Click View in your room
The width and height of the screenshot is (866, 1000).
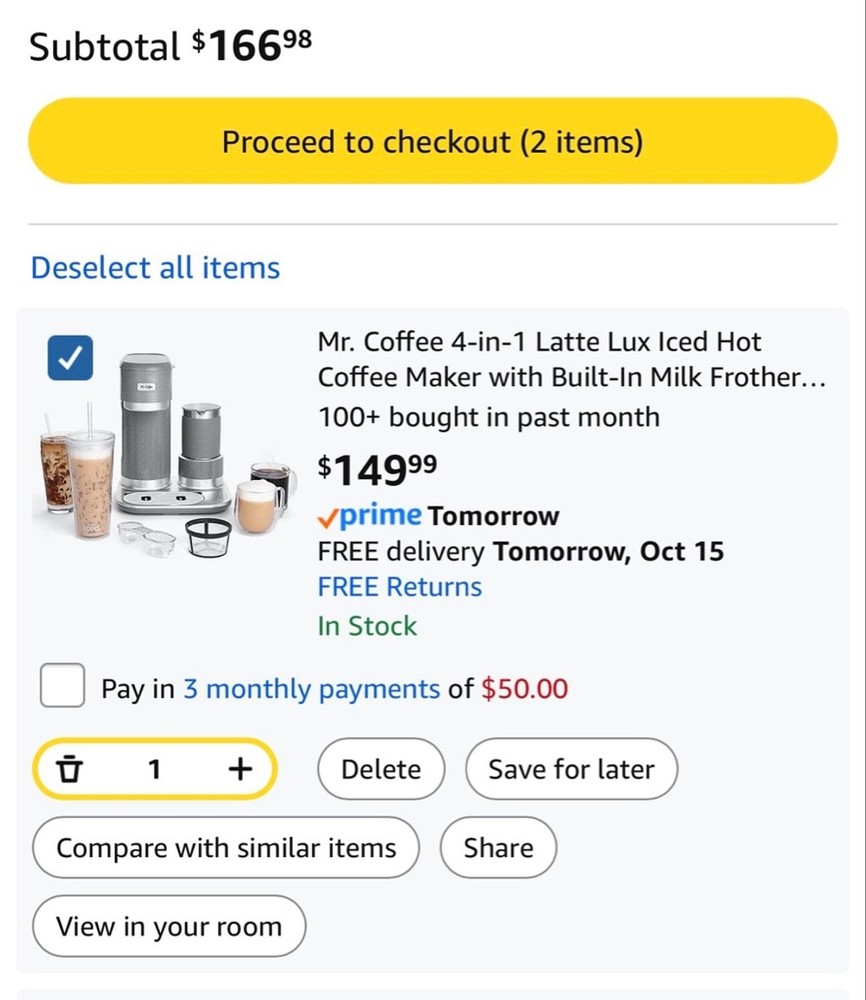(168, 926)
